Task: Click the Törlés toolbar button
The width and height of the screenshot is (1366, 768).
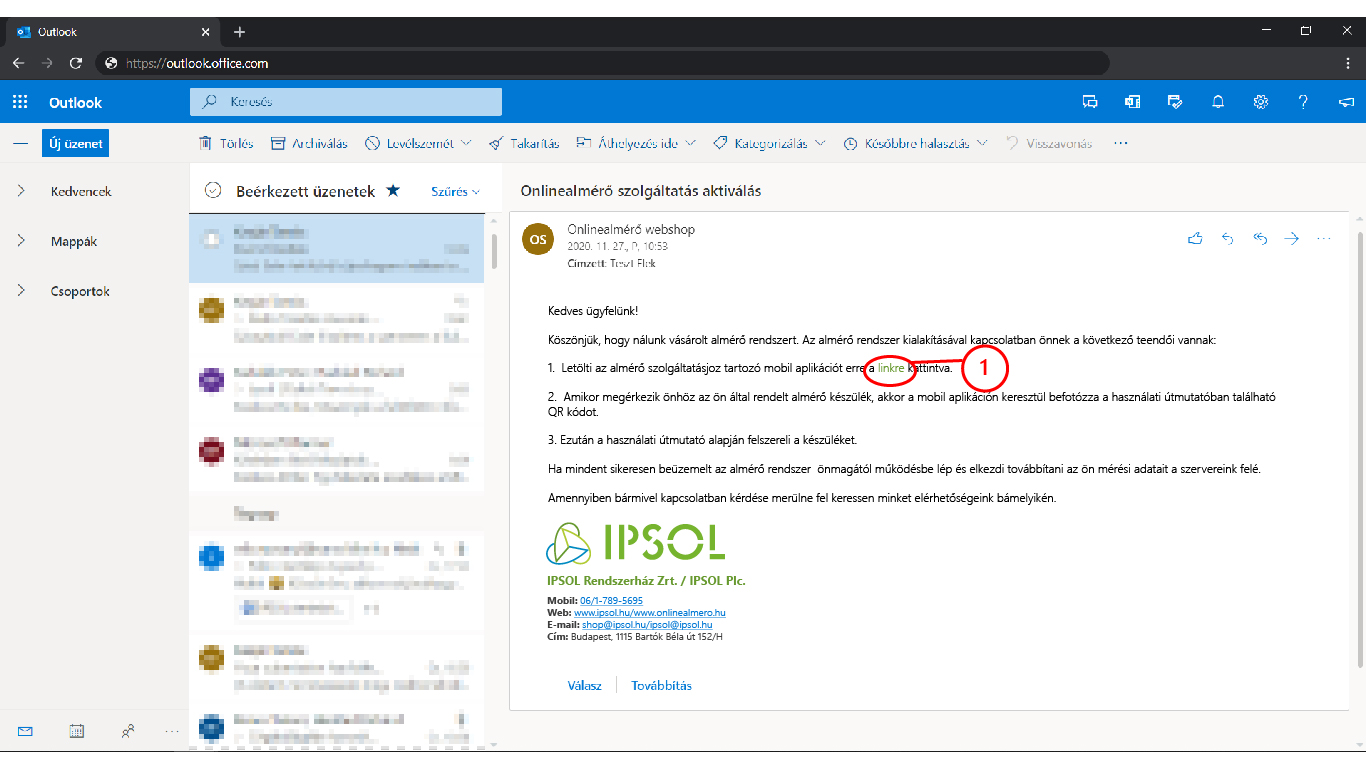Action: pos(226,144)
